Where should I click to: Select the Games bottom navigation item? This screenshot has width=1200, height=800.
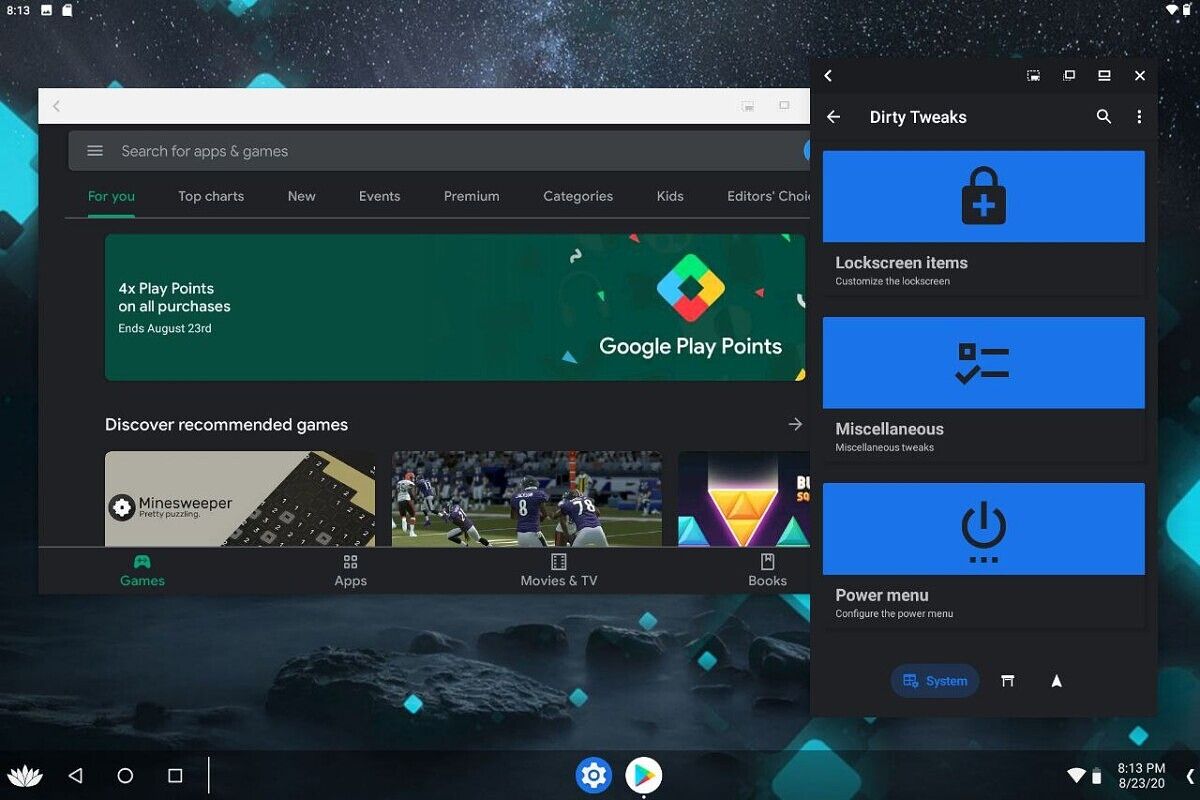142,570
